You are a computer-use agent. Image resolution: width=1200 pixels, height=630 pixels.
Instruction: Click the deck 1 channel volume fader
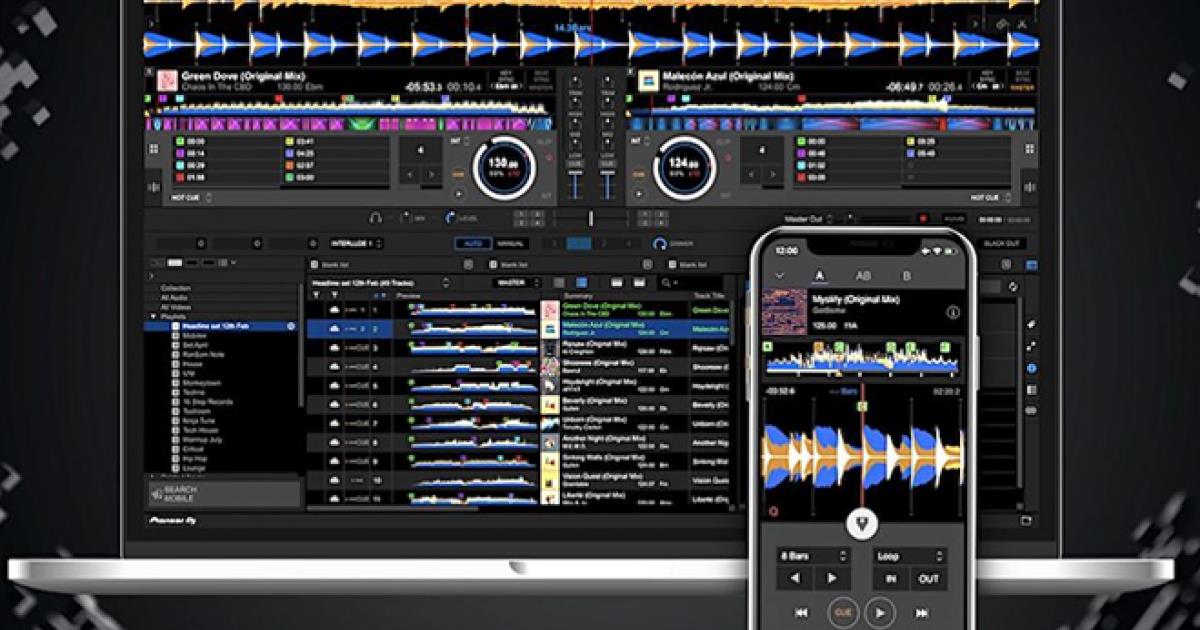click(x=577, y=186)
